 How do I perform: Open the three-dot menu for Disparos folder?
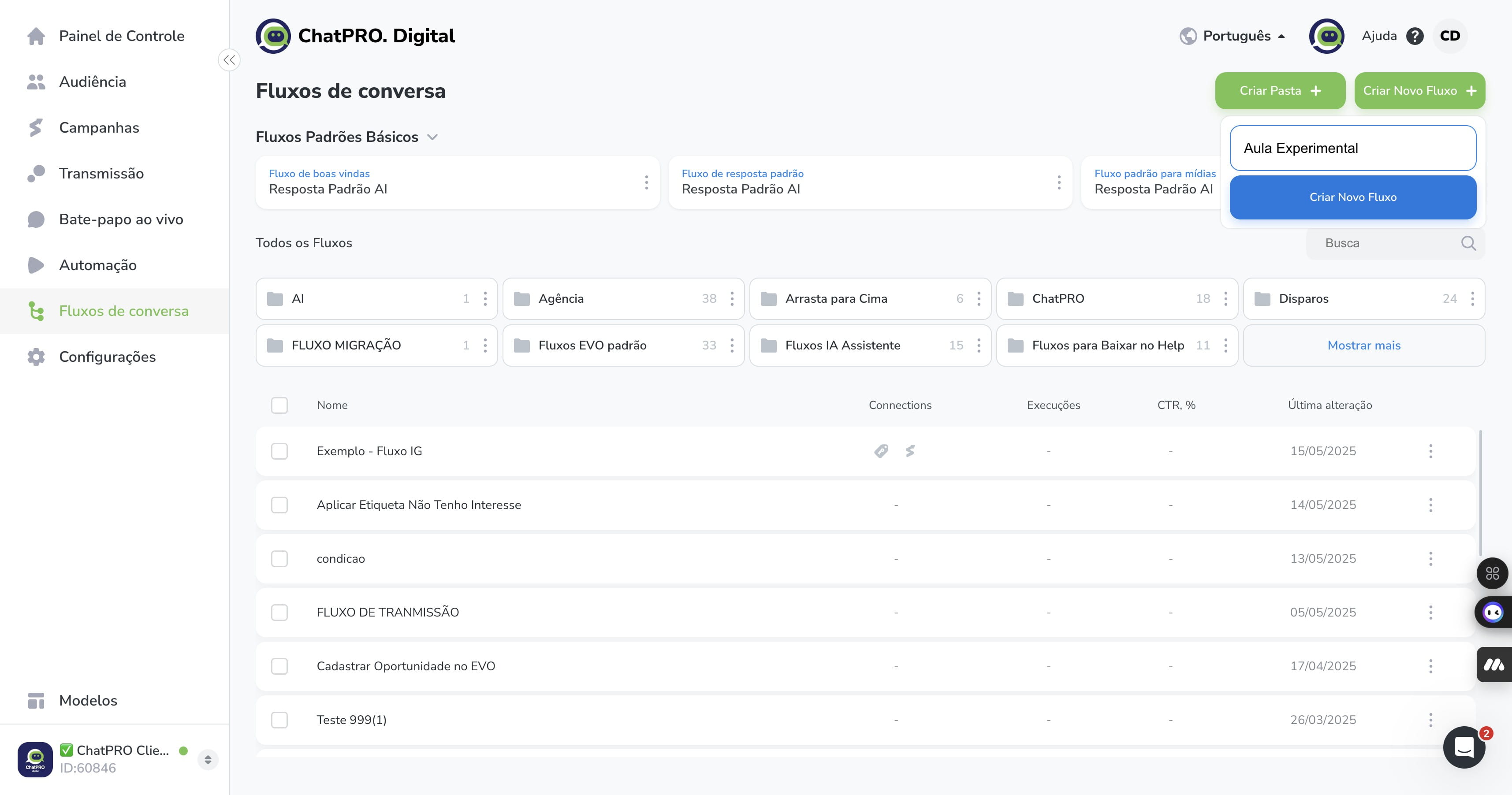1472,299
